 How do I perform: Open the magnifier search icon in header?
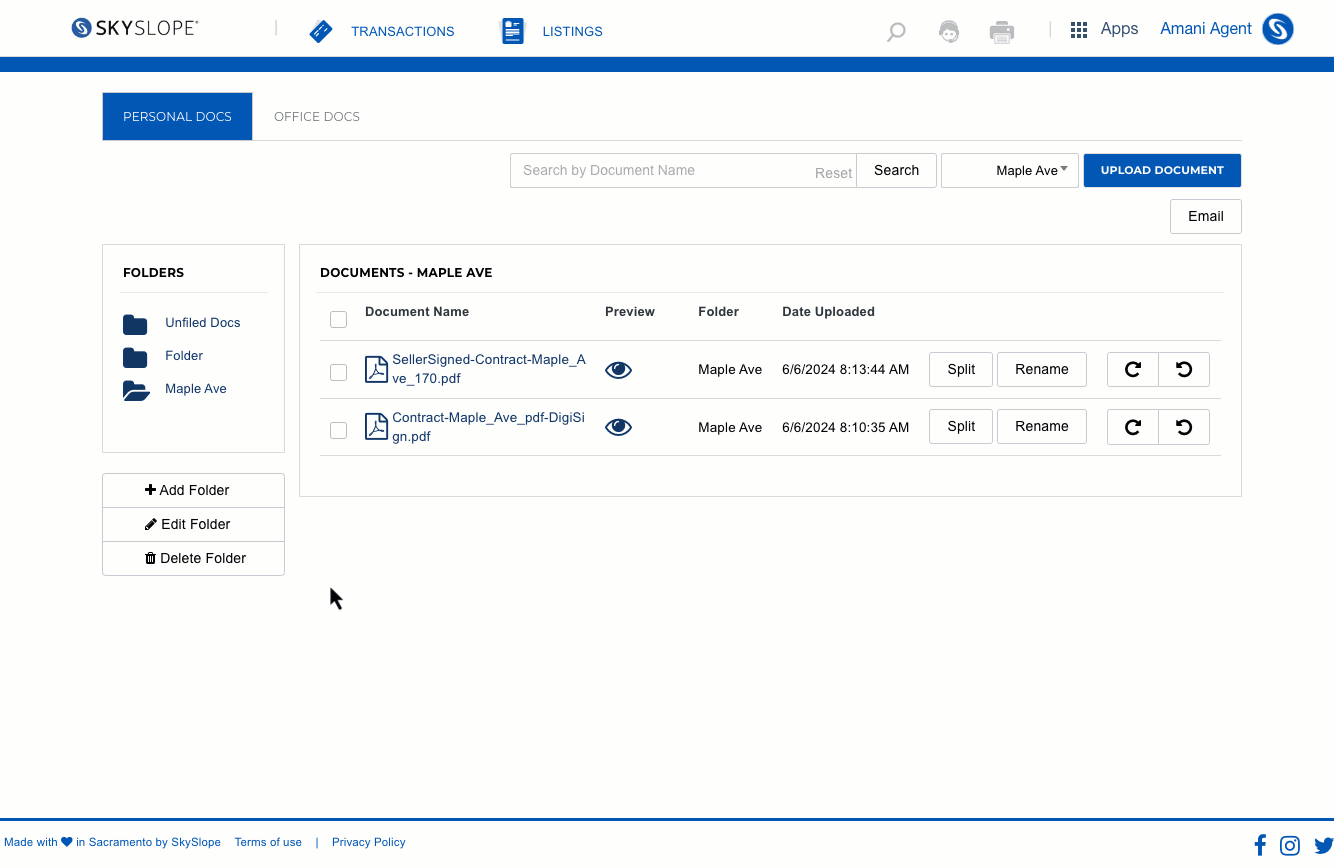pos(896,32)
